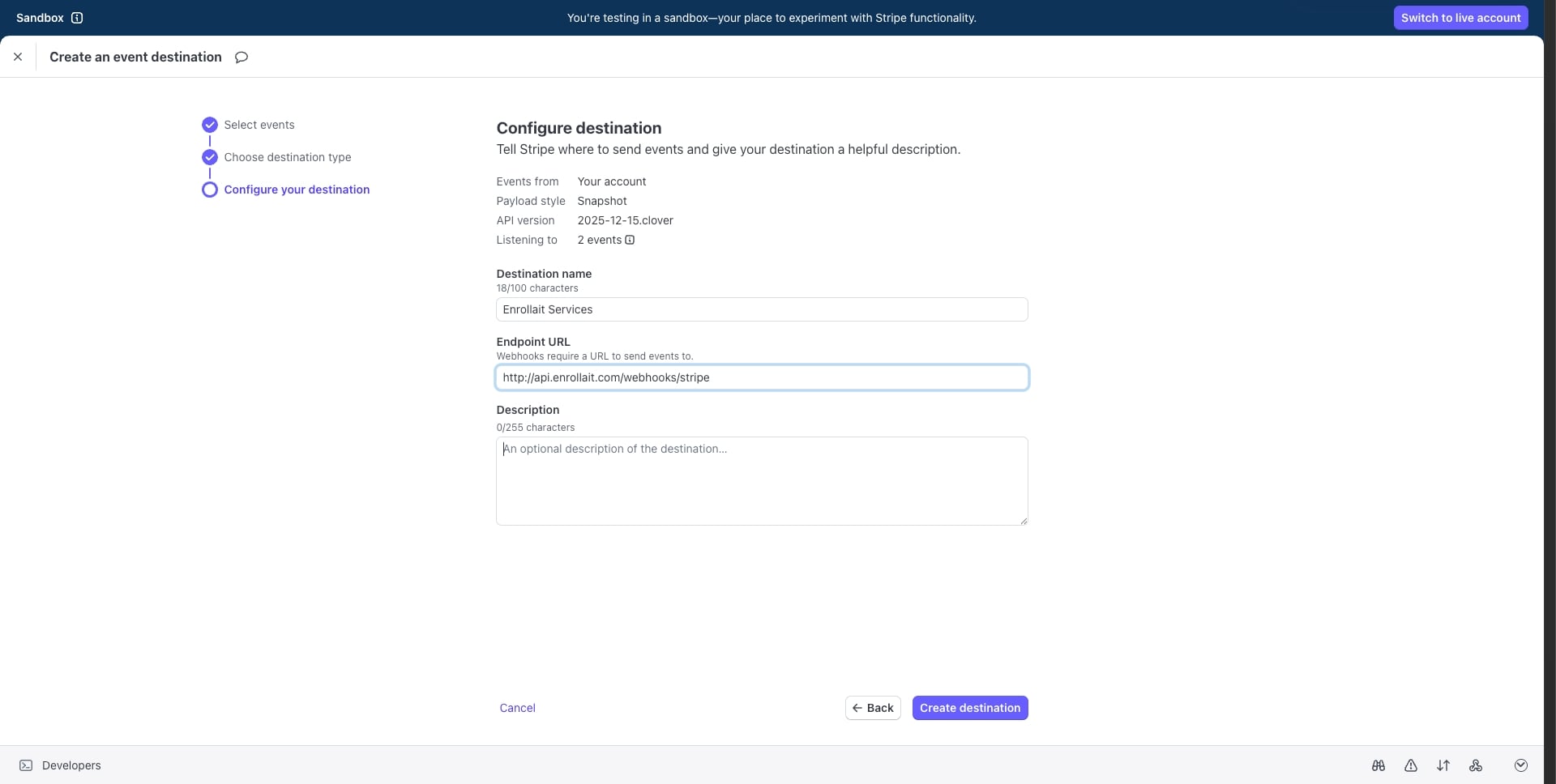Open the feedback chat bubble icon
Viewport: 1556px width, 784px height.
(x=241, y=57)
